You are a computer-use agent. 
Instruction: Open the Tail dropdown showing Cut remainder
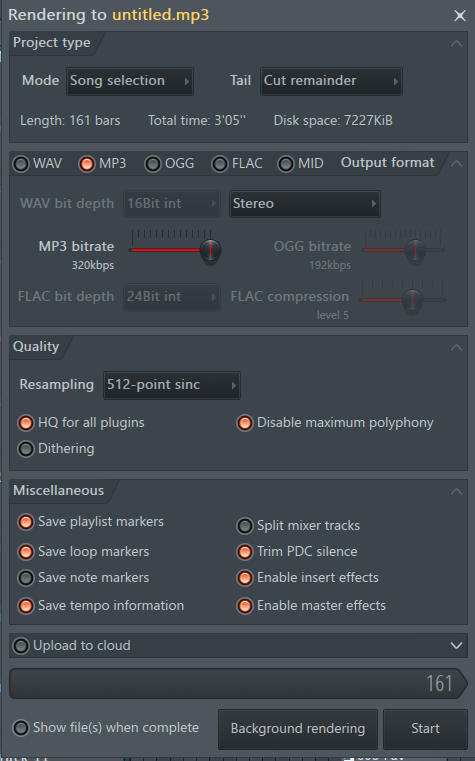[331, 81]
